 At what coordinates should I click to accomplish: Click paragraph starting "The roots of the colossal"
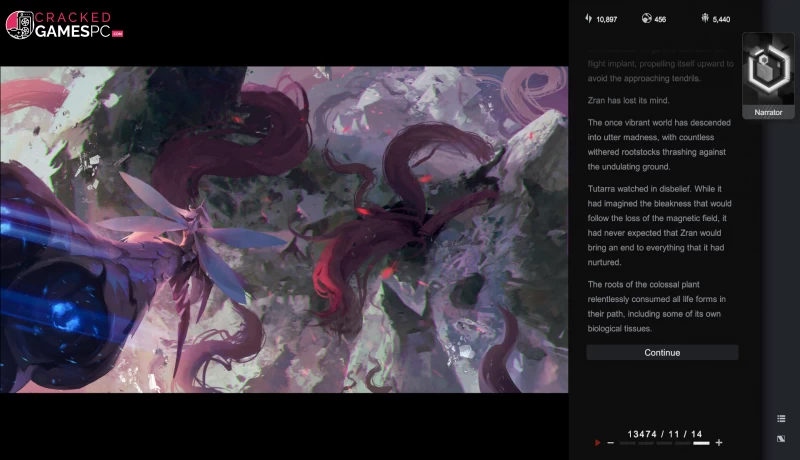(x=656, y=306)
